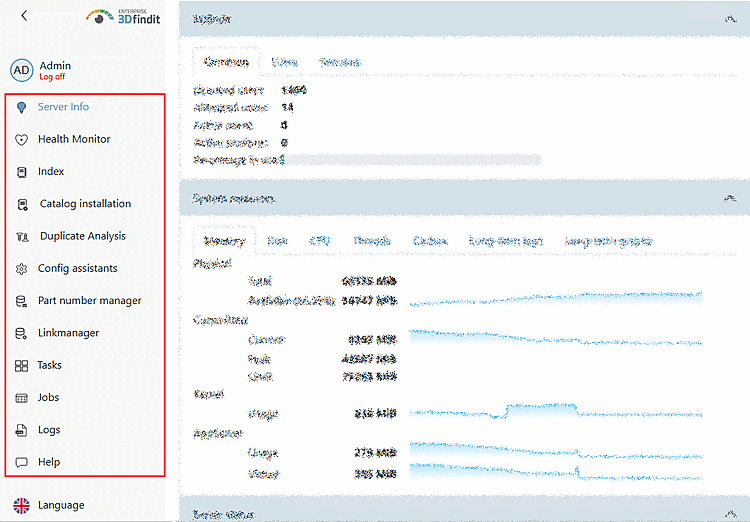
Task: Select the Common tab in top panel
Action: (226, 62)
